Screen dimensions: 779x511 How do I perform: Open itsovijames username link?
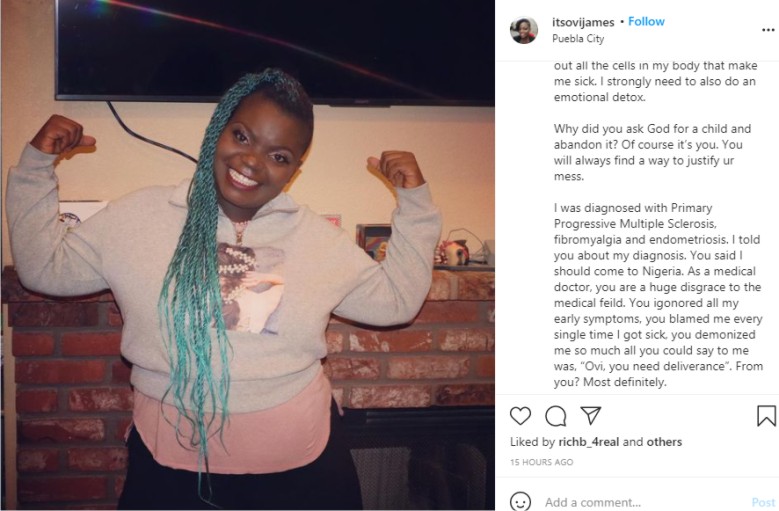[583, 22]
